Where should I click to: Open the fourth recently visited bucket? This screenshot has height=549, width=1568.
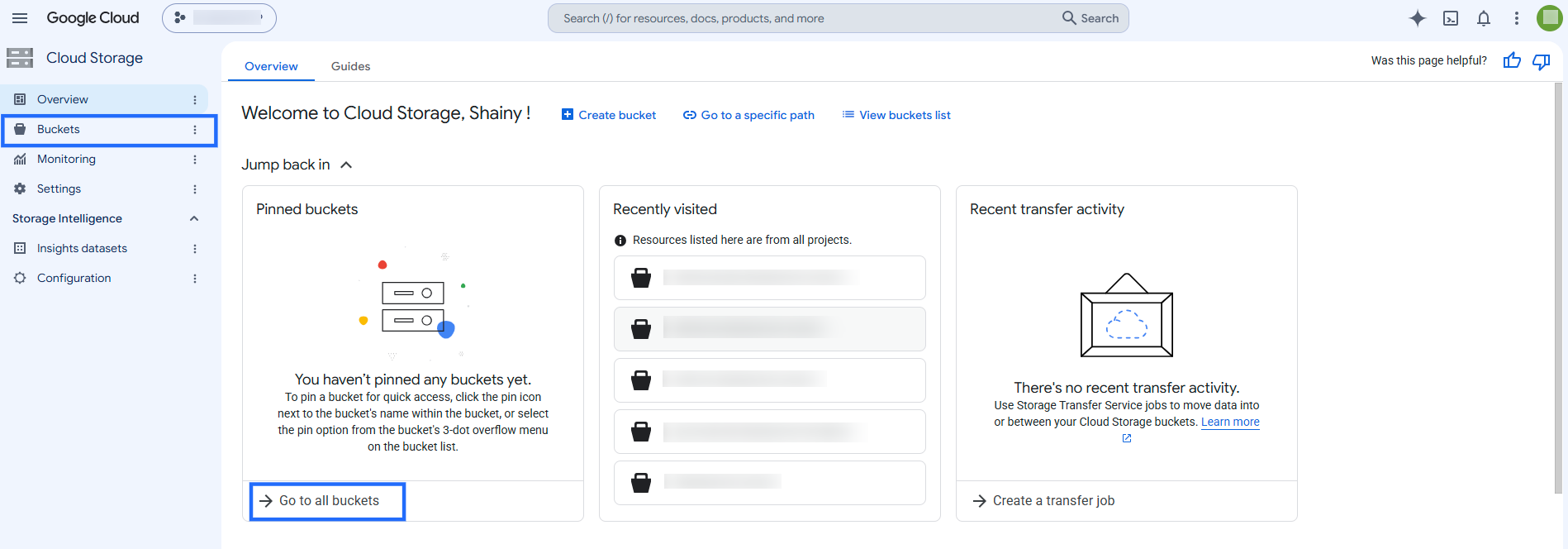tap(770, 432)
